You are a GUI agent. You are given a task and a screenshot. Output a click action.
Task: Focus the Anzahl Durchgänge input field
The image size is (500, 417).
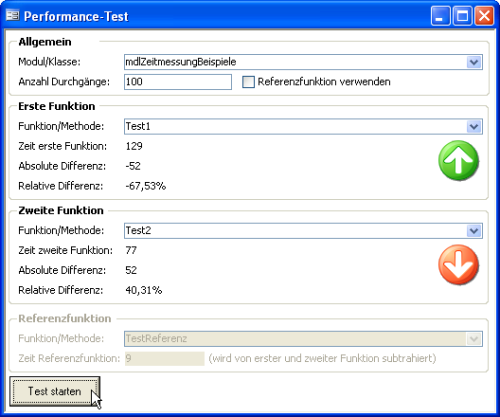tap(178, 82)
